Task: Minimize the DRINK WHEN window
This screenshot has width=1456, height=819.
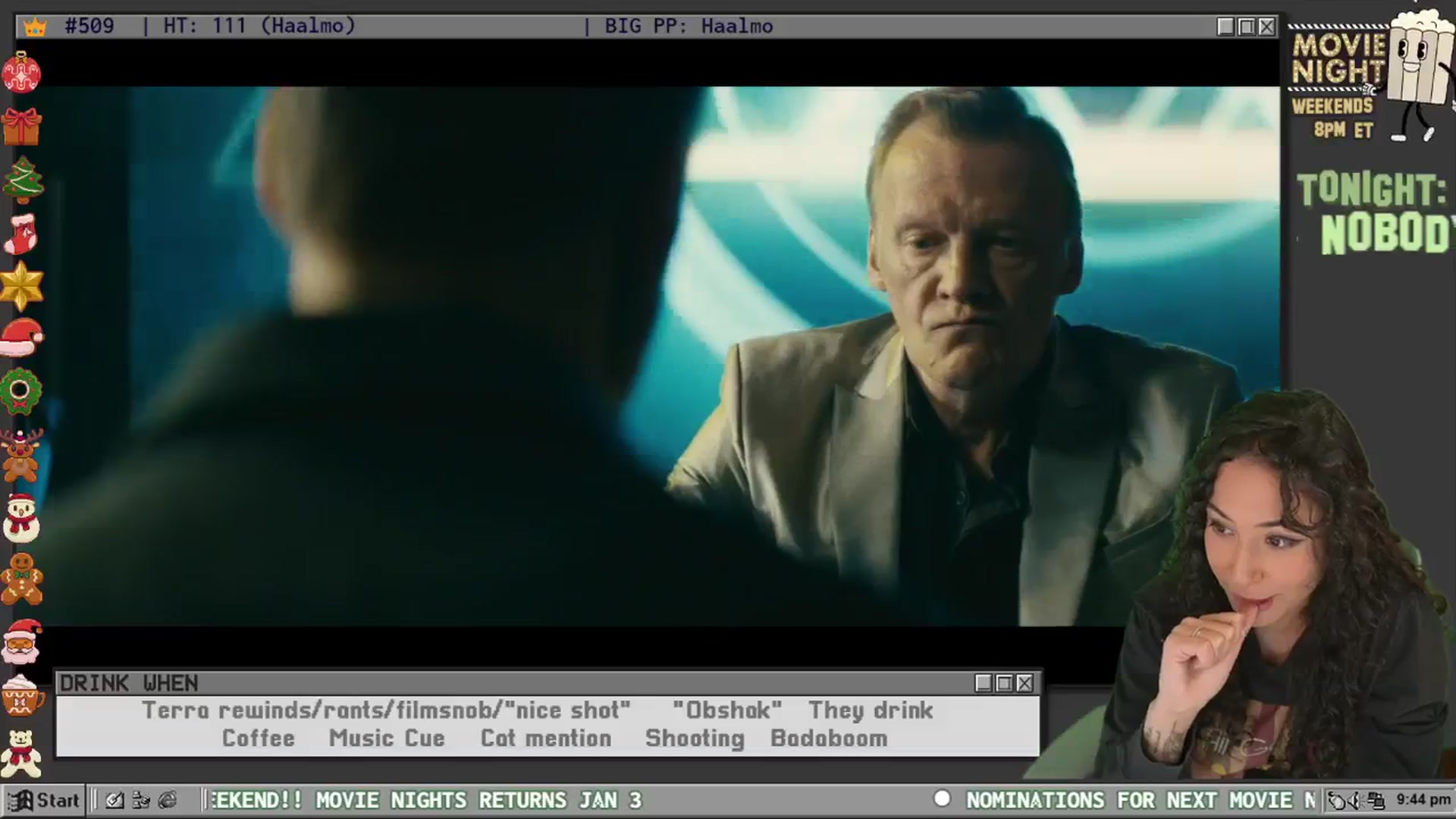Action: click(984, 683)
